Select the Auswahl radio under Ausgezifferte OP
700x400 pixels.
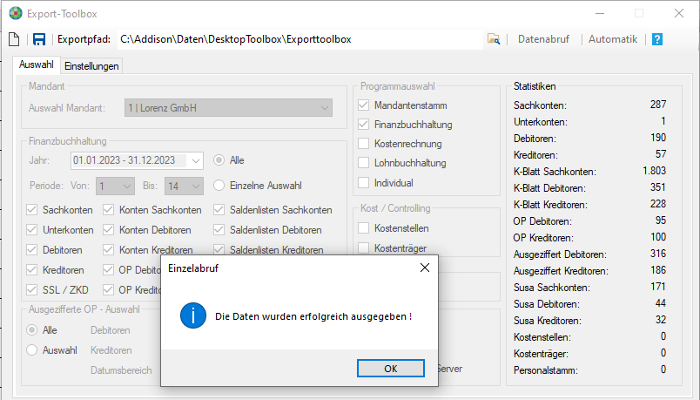tap(32, 350)
